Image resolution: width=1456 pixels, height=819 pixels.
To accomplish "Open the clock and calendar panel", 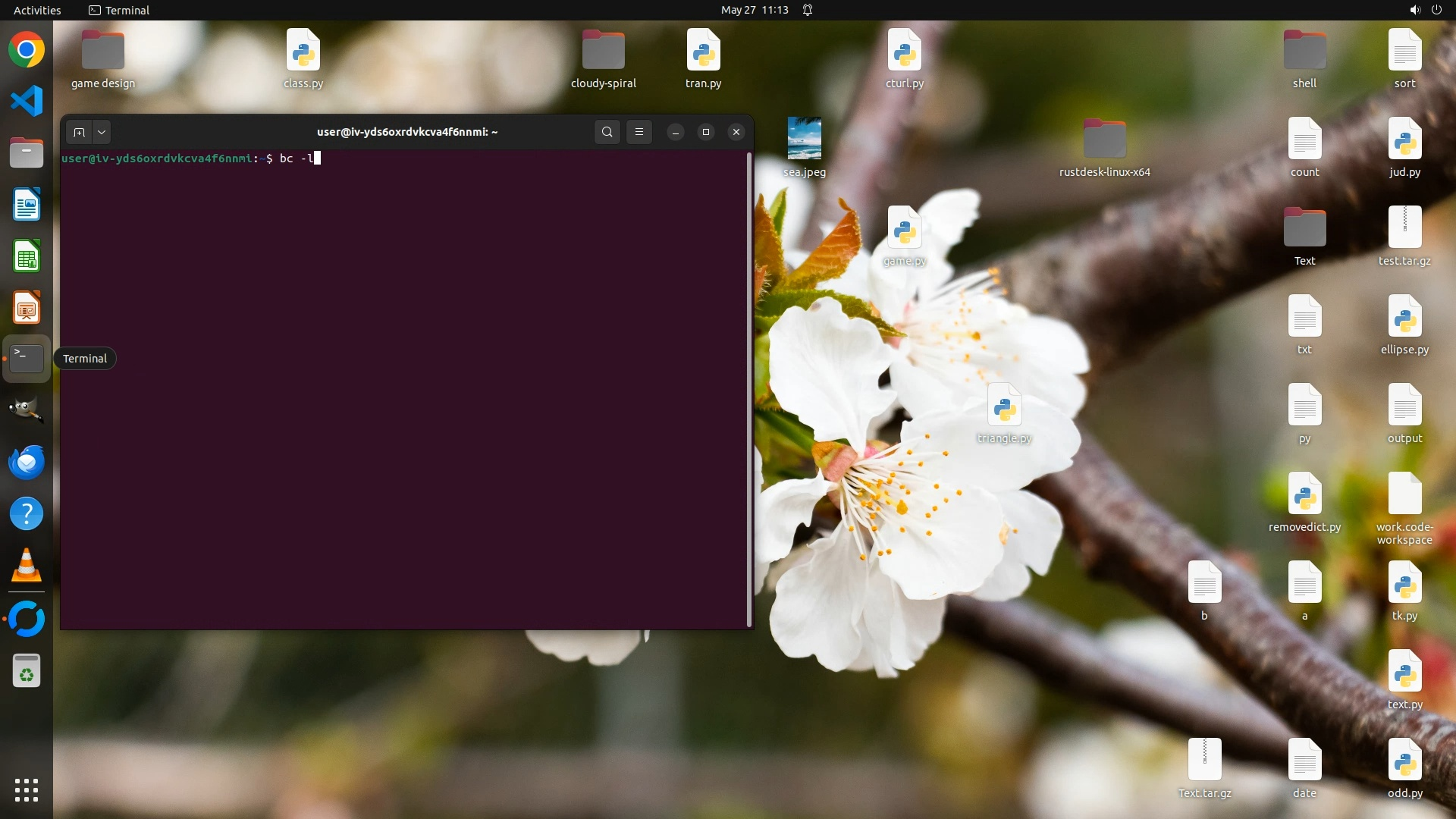I will 754,10.
